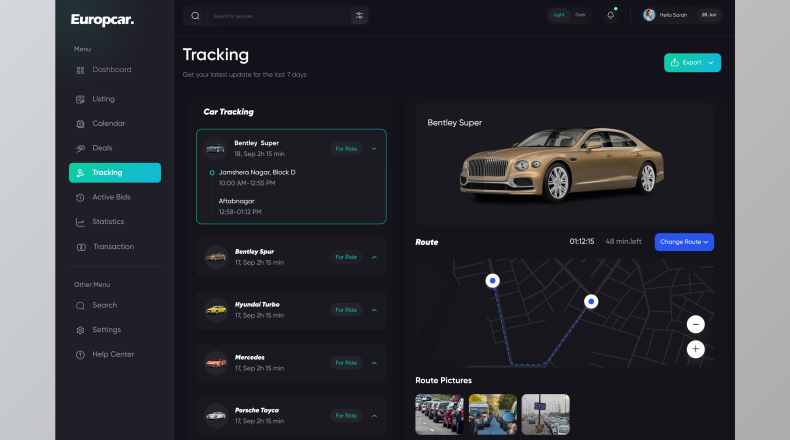Viewport: 790px width, 440px height.
Task: Open Dashboard from the sidebar menu
Action: coord(111,70)
